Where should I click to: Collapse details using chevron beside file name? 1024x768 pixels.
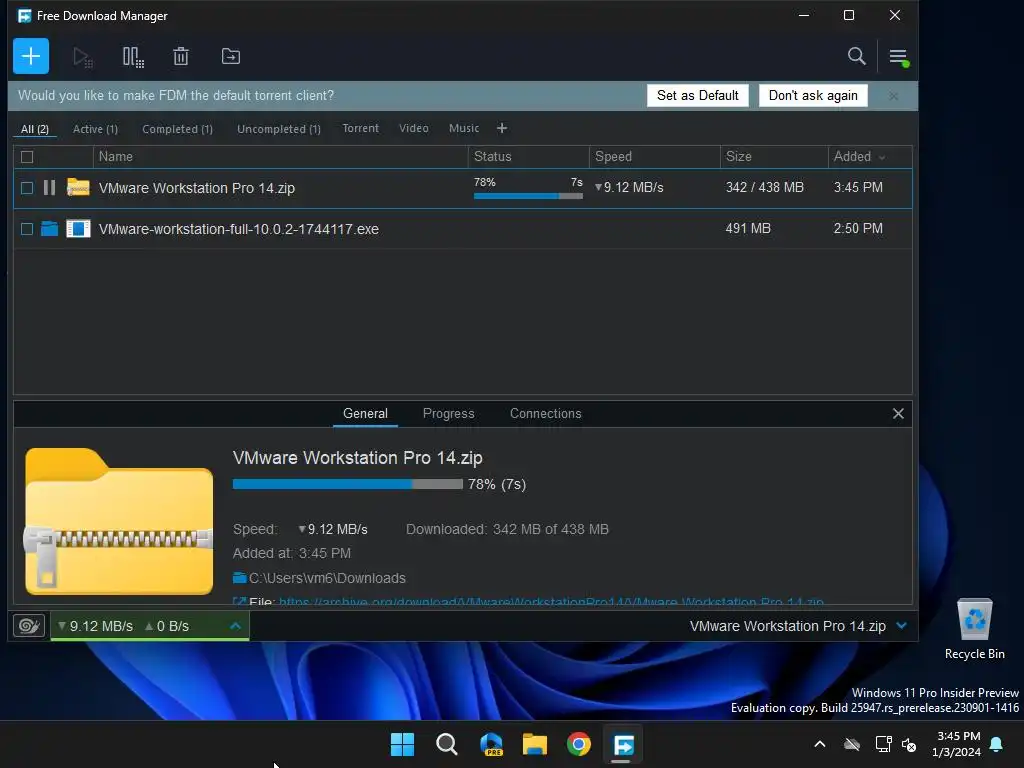902,626
